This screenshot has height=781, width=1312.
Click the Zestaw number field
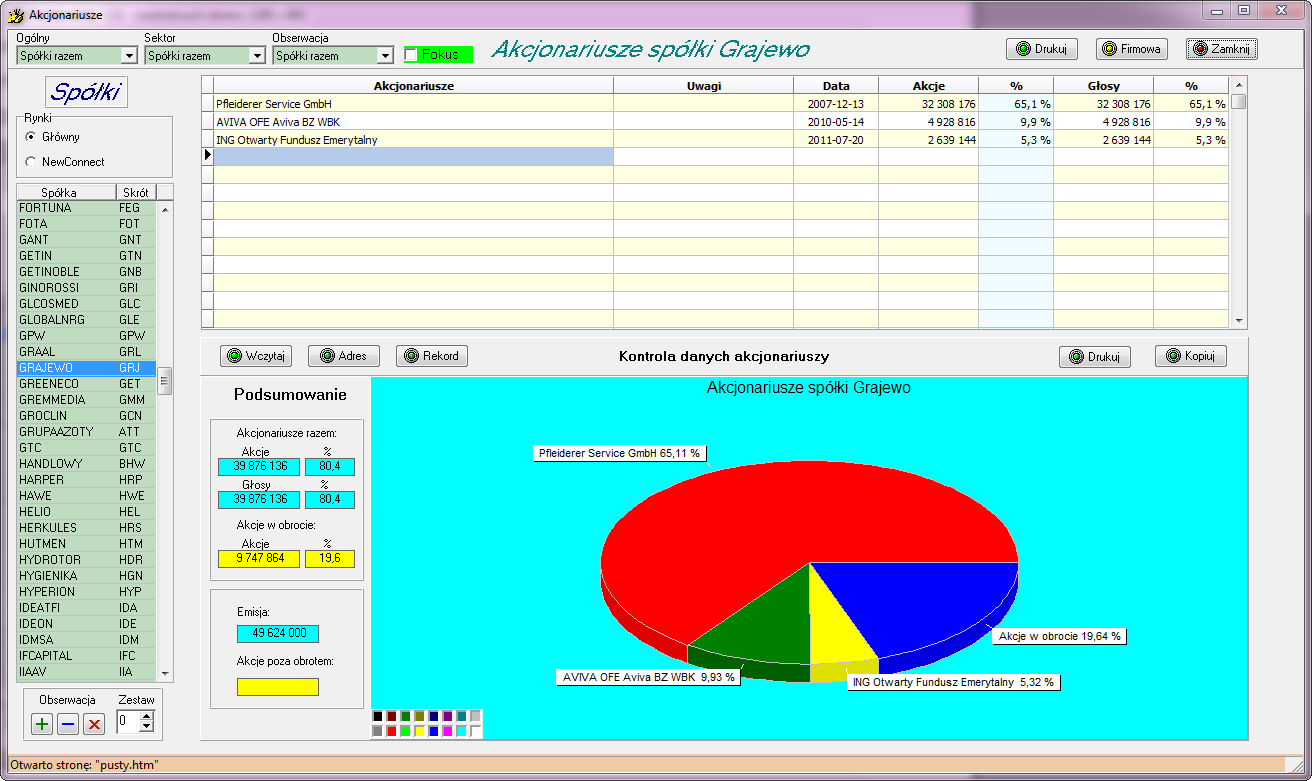tap(128, 721)
